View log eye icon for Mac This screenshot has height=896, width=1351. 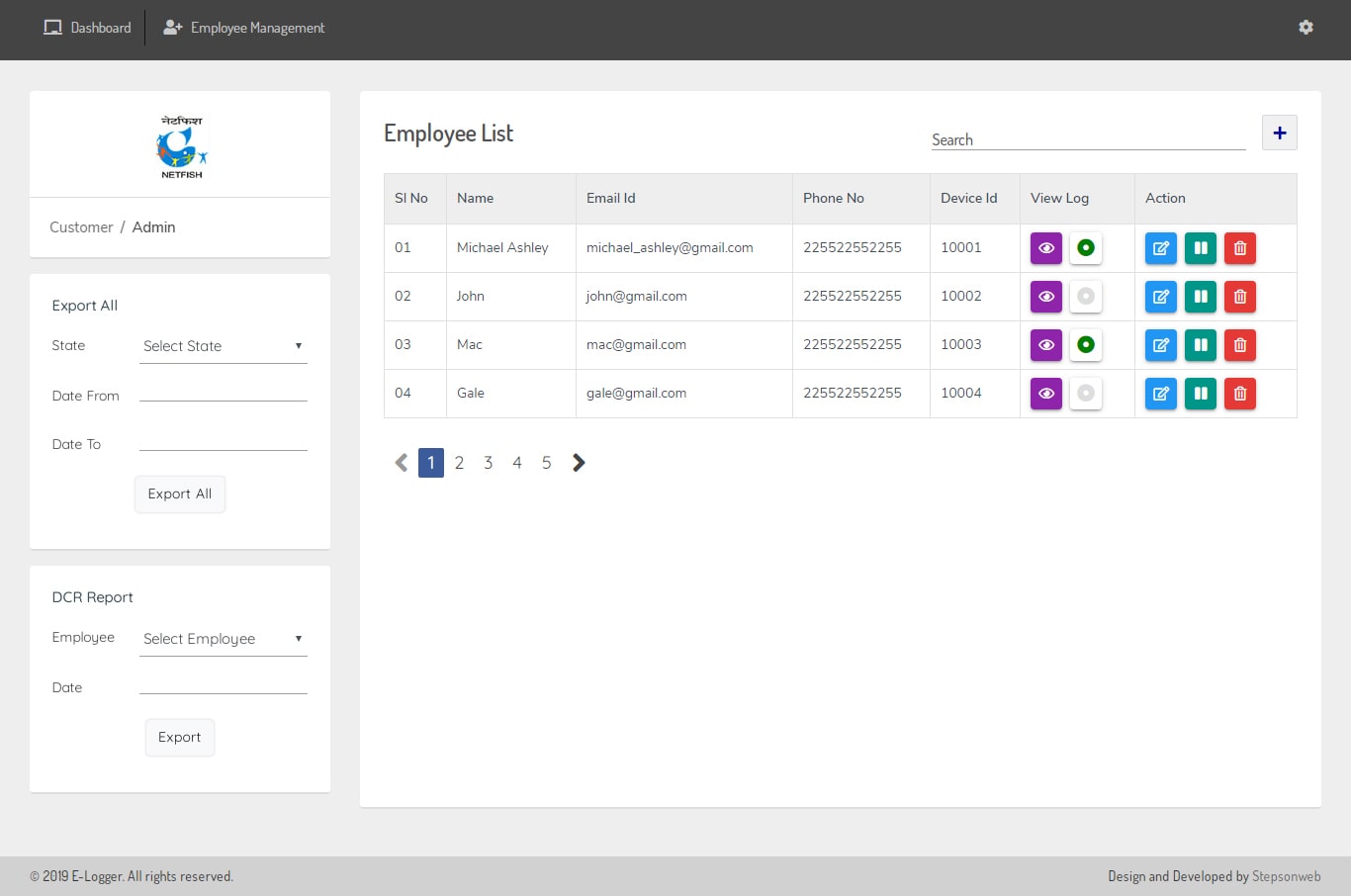click(1046, 345)
